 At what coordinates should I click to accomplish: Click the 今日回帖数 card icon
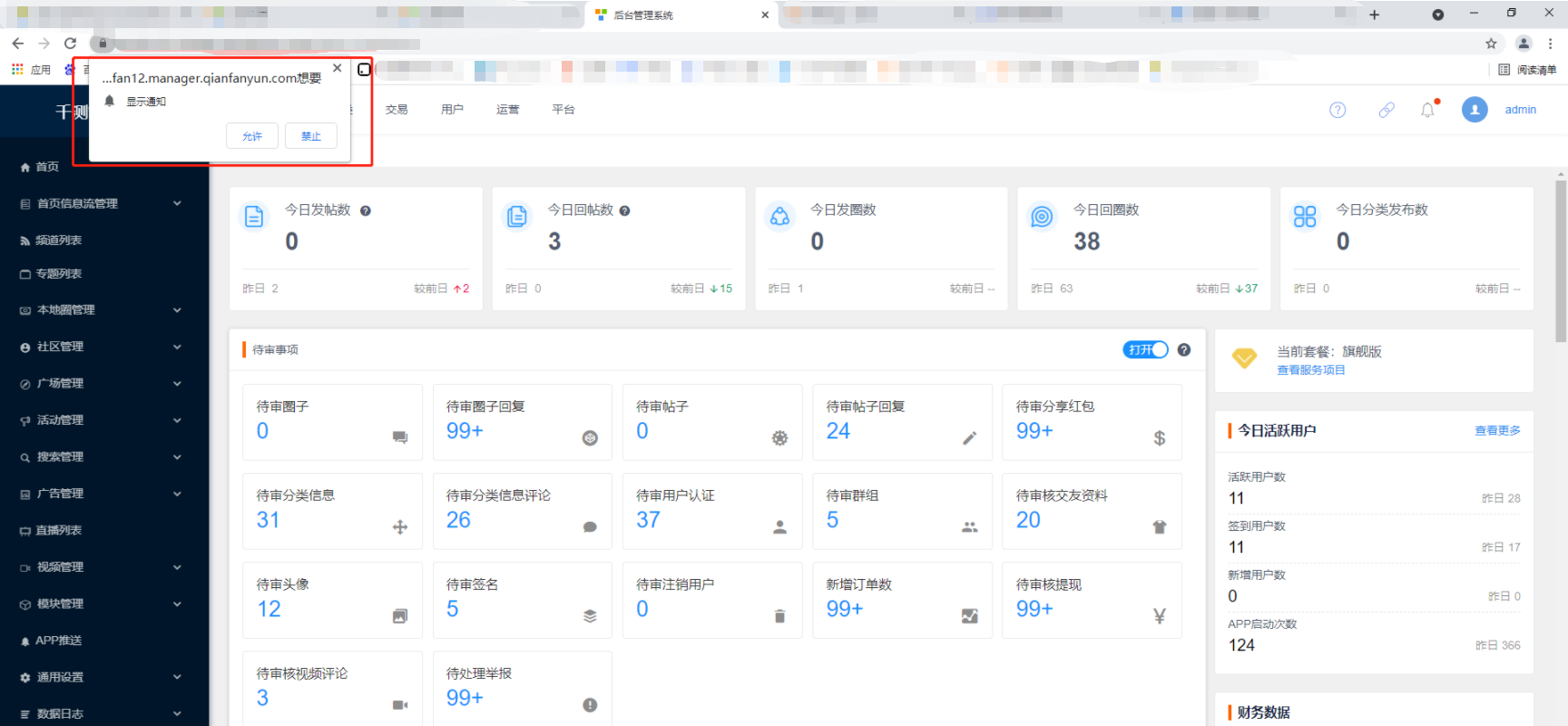pos(517,217)
